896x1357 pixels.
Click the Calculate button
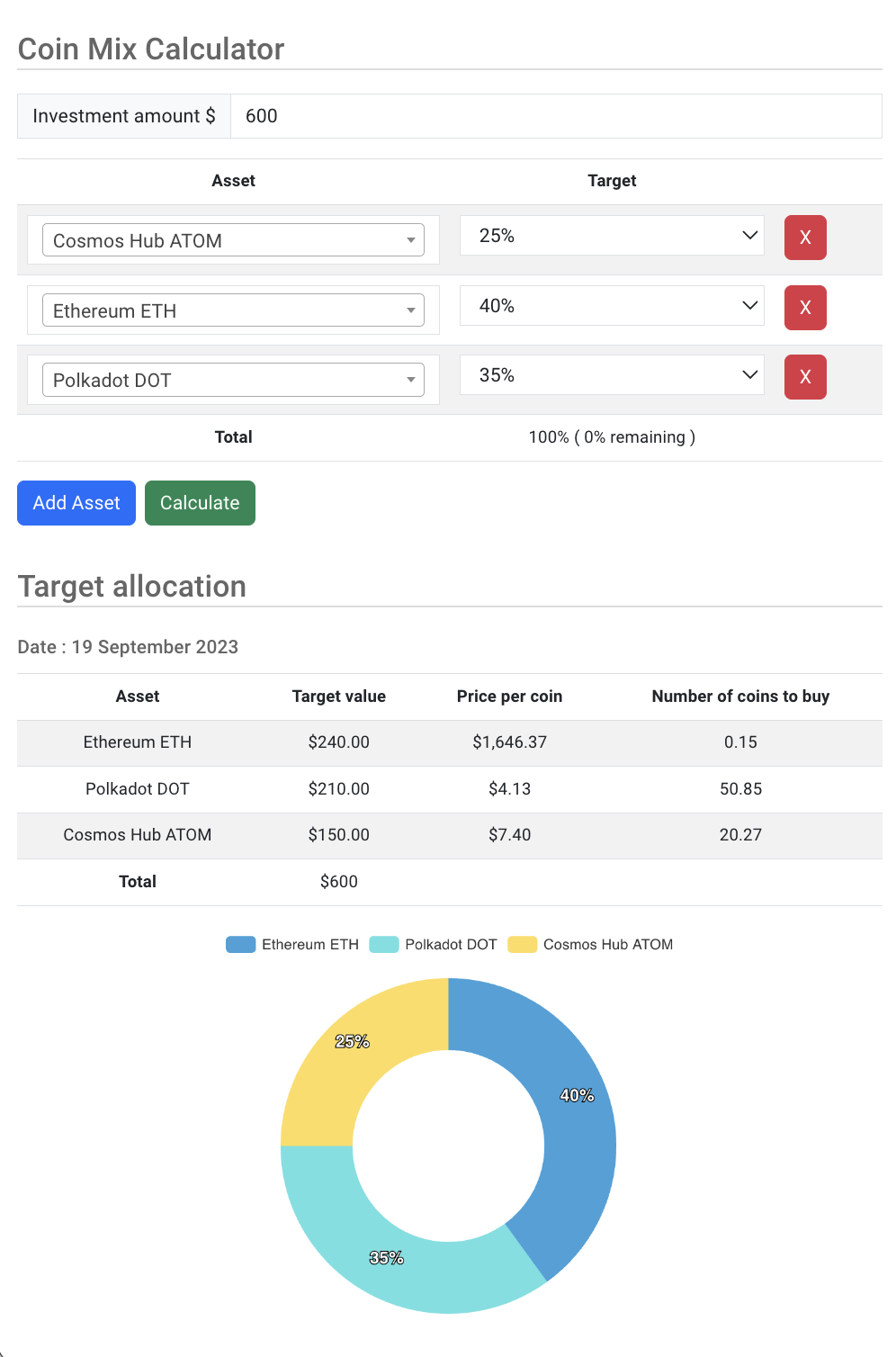click(200, 503)
